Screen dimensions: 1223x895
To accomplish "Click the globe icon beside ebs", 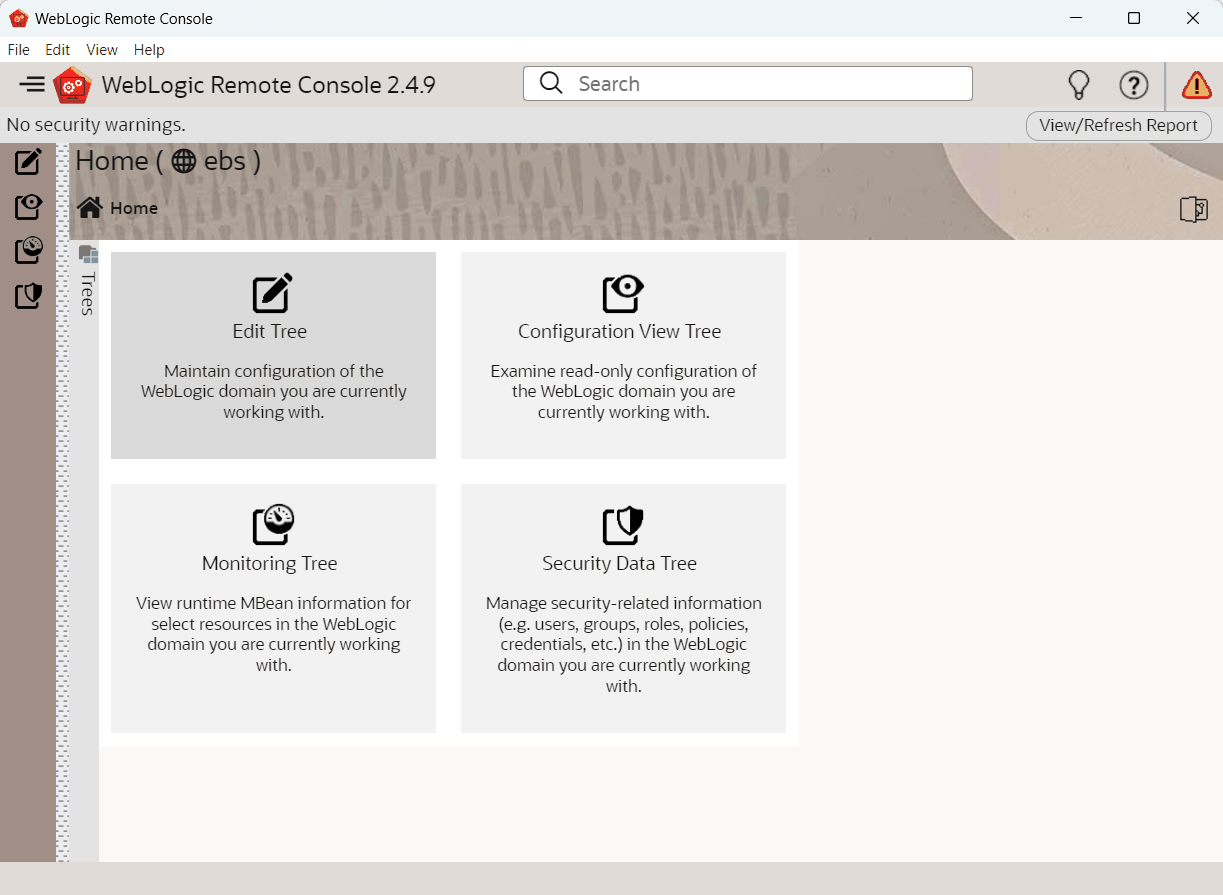I will click(x=184, y=161).
